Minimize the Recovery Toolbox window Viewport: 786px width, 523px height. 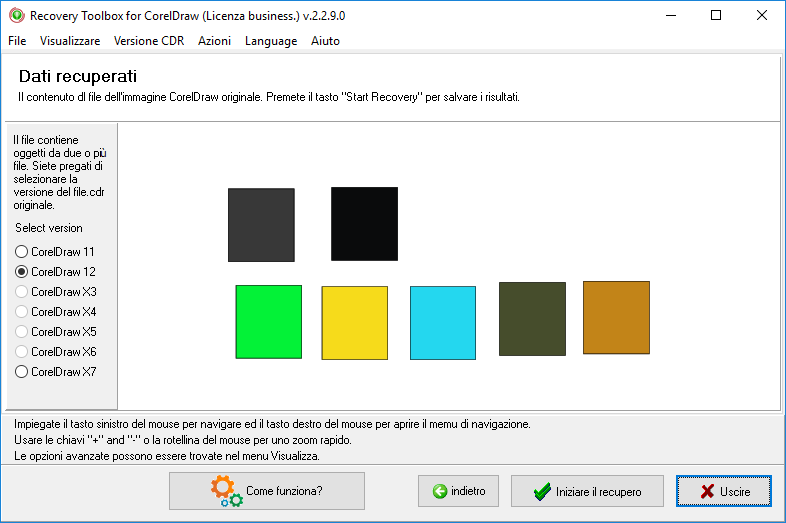click(x=671, y=16)
